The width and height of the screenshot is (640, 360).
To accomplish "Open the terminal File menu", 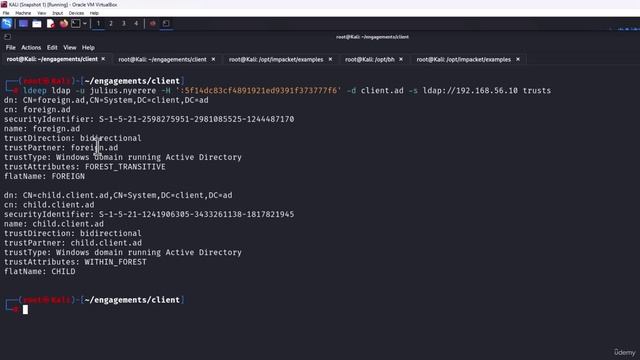I will pyautogui.click(x=11, y=48).
